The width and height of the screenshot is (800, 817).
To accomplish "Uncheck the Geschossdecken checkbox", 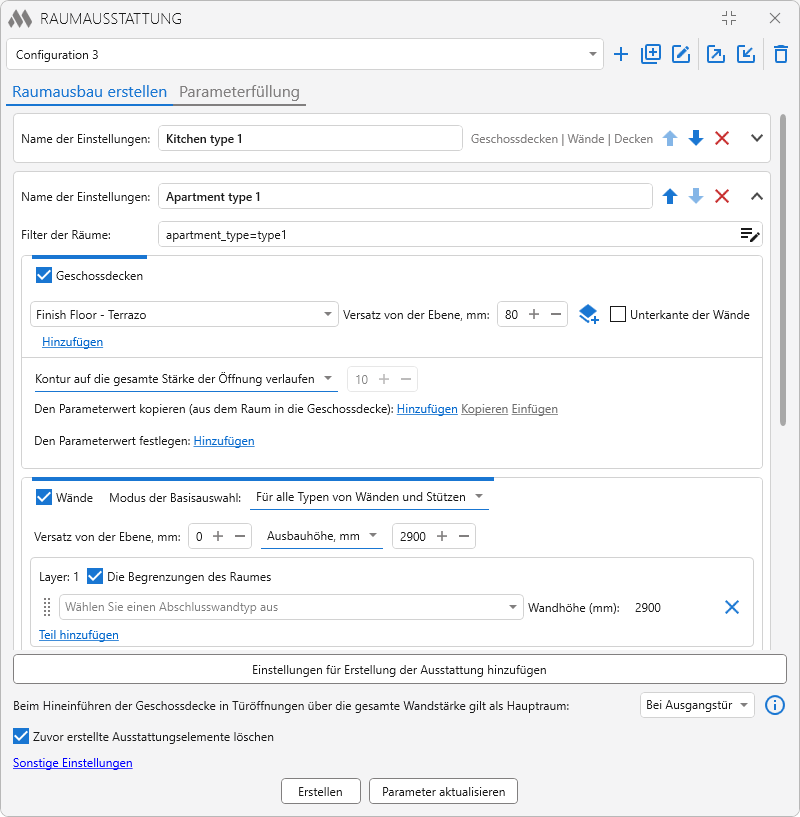I will pos(44,275).
